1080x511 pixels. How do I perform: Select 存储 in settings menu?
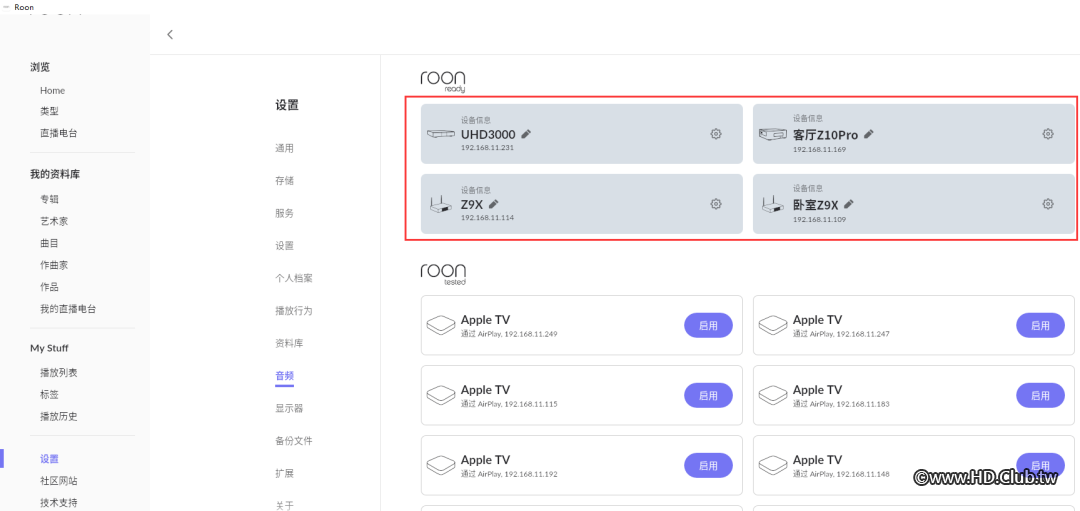(x=285, y=181)
